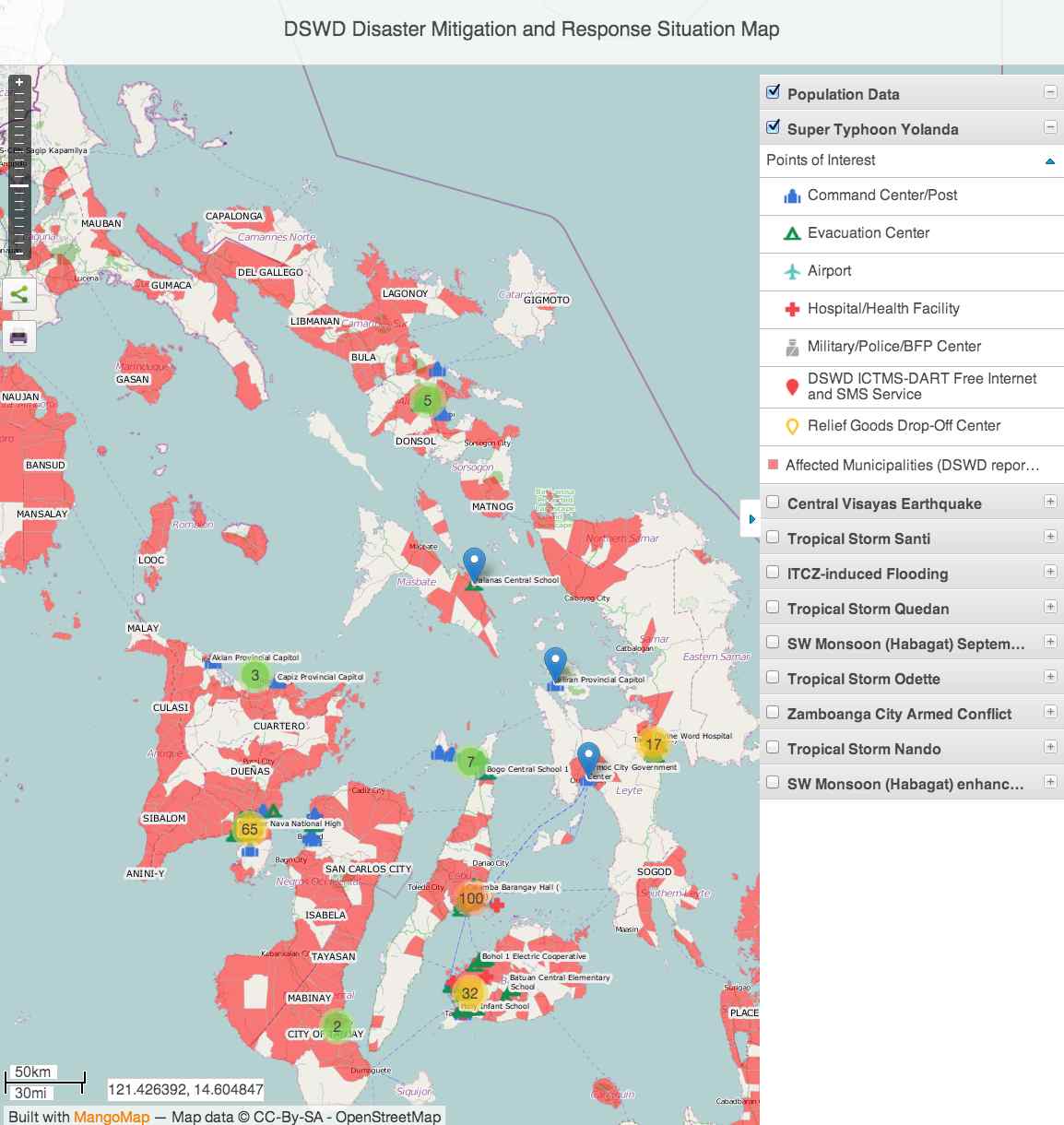This screenshot has height=1125, width=1064.
Task: Click the map zoom slider handle
Action: 18,185
